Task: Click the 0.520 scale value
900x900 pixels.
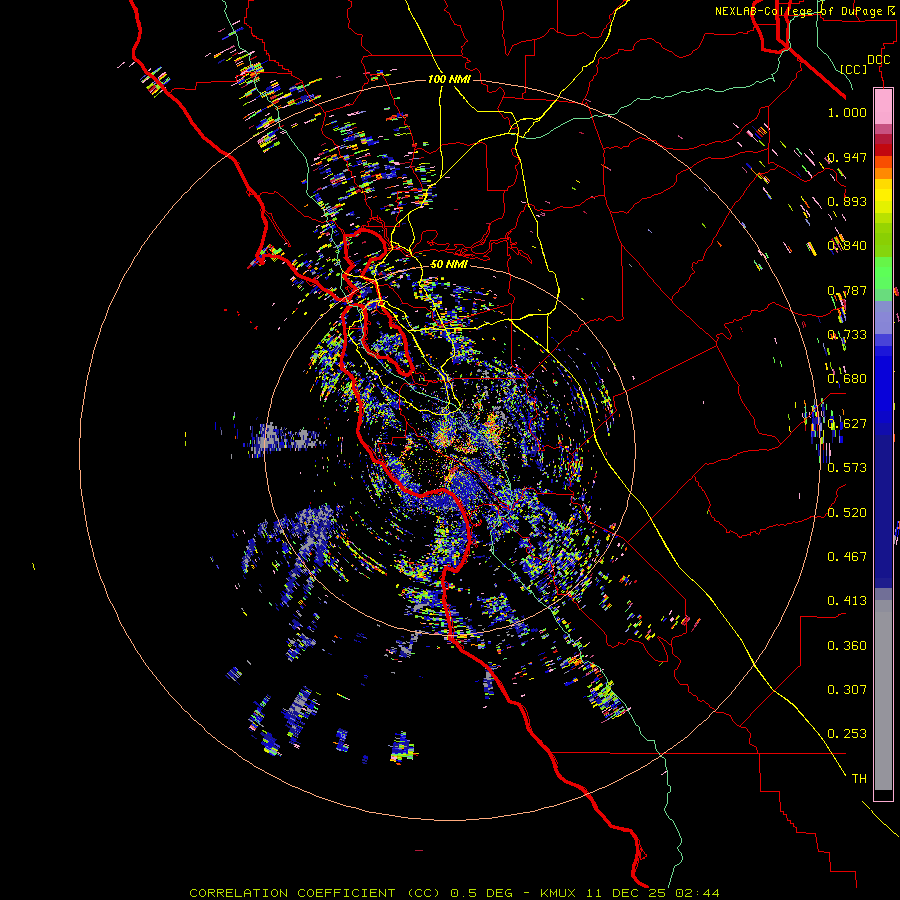Action: (847, 513)
